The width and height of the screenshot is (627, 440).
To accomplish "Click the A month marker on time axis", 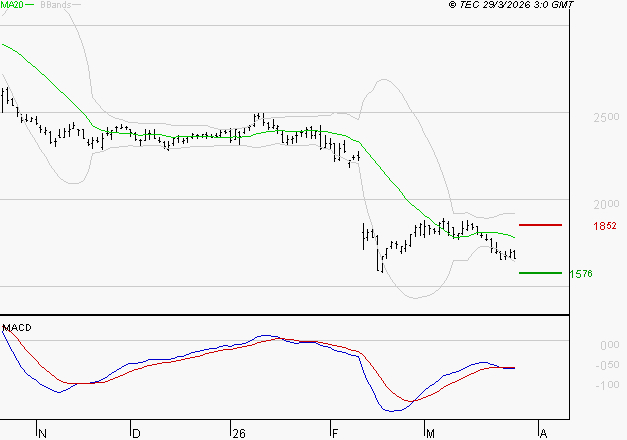I will click(x=543, y=434).
